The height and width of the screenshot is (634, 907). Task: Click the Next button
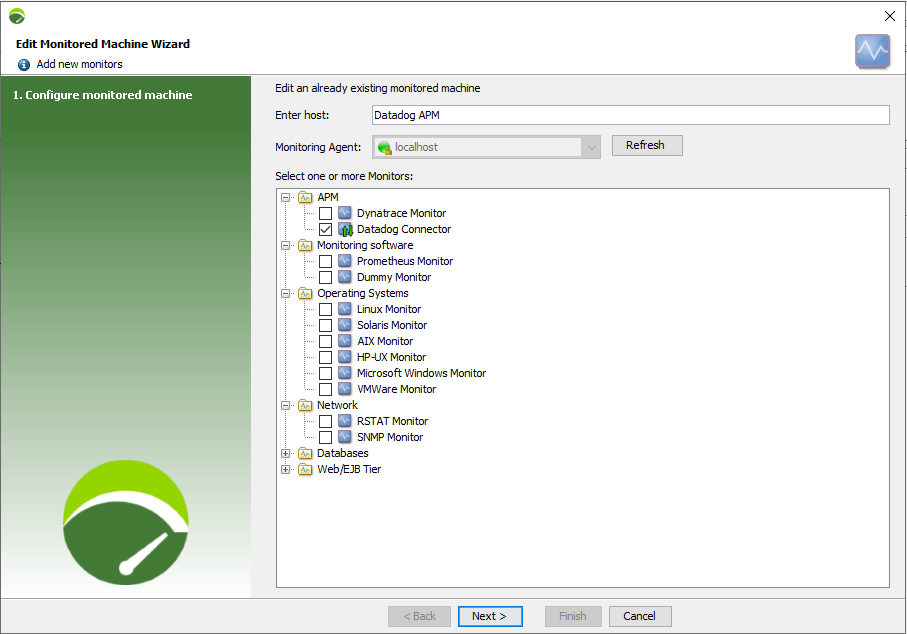490,616
